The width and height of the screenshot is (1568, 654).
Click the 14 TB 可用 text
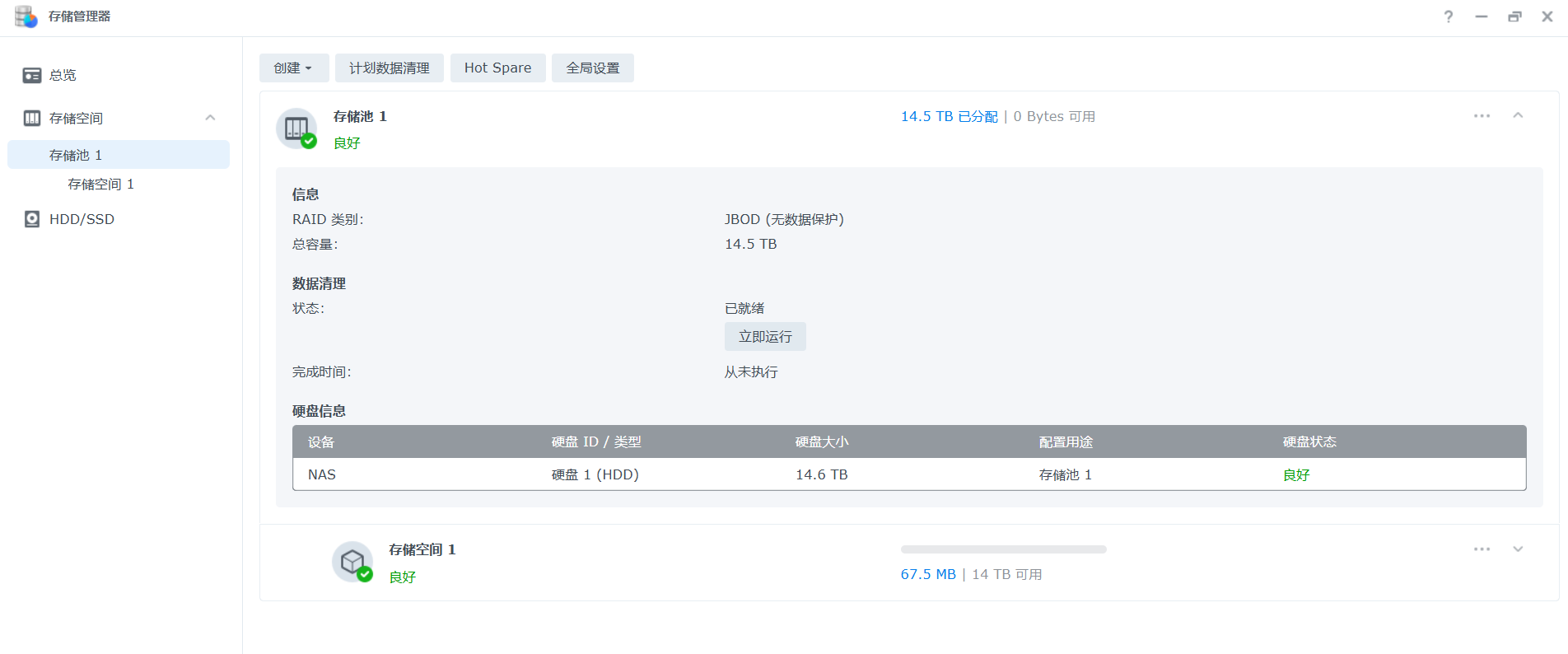[x=1007, y=574]
